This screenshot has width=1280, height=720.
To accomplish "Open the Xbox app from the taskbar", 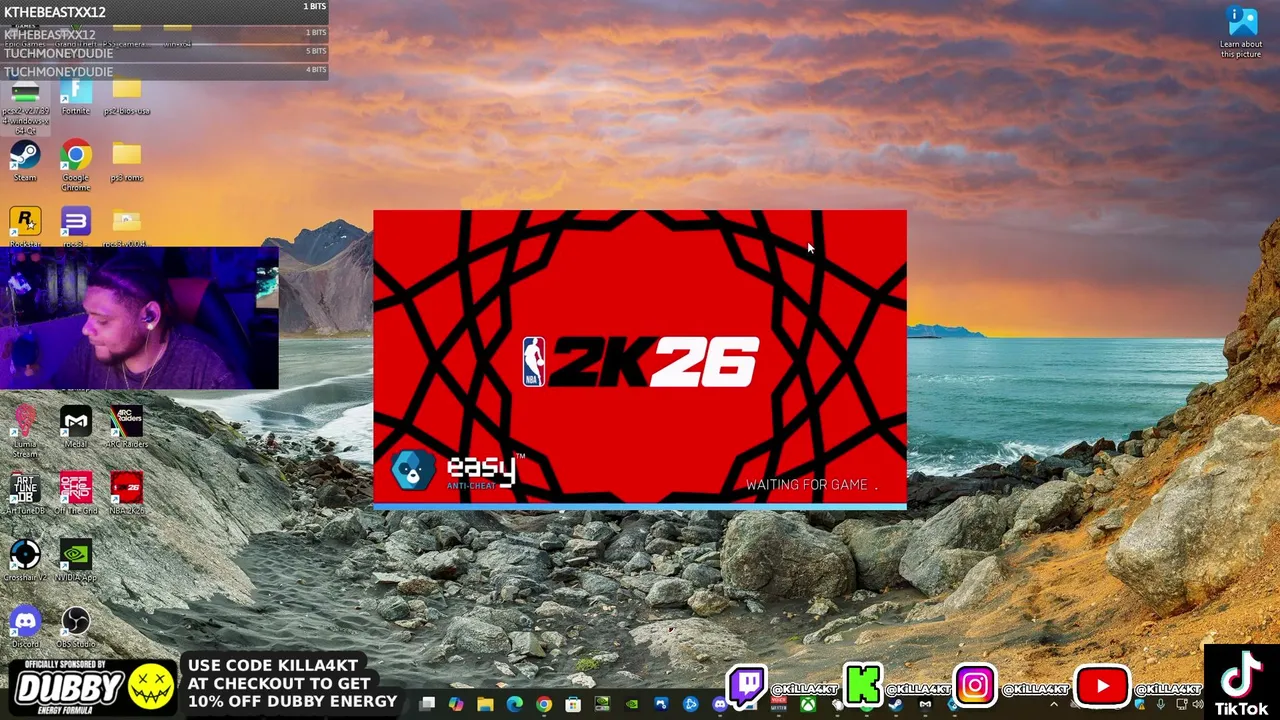I will pyautogui.click(x=807, y=704).
